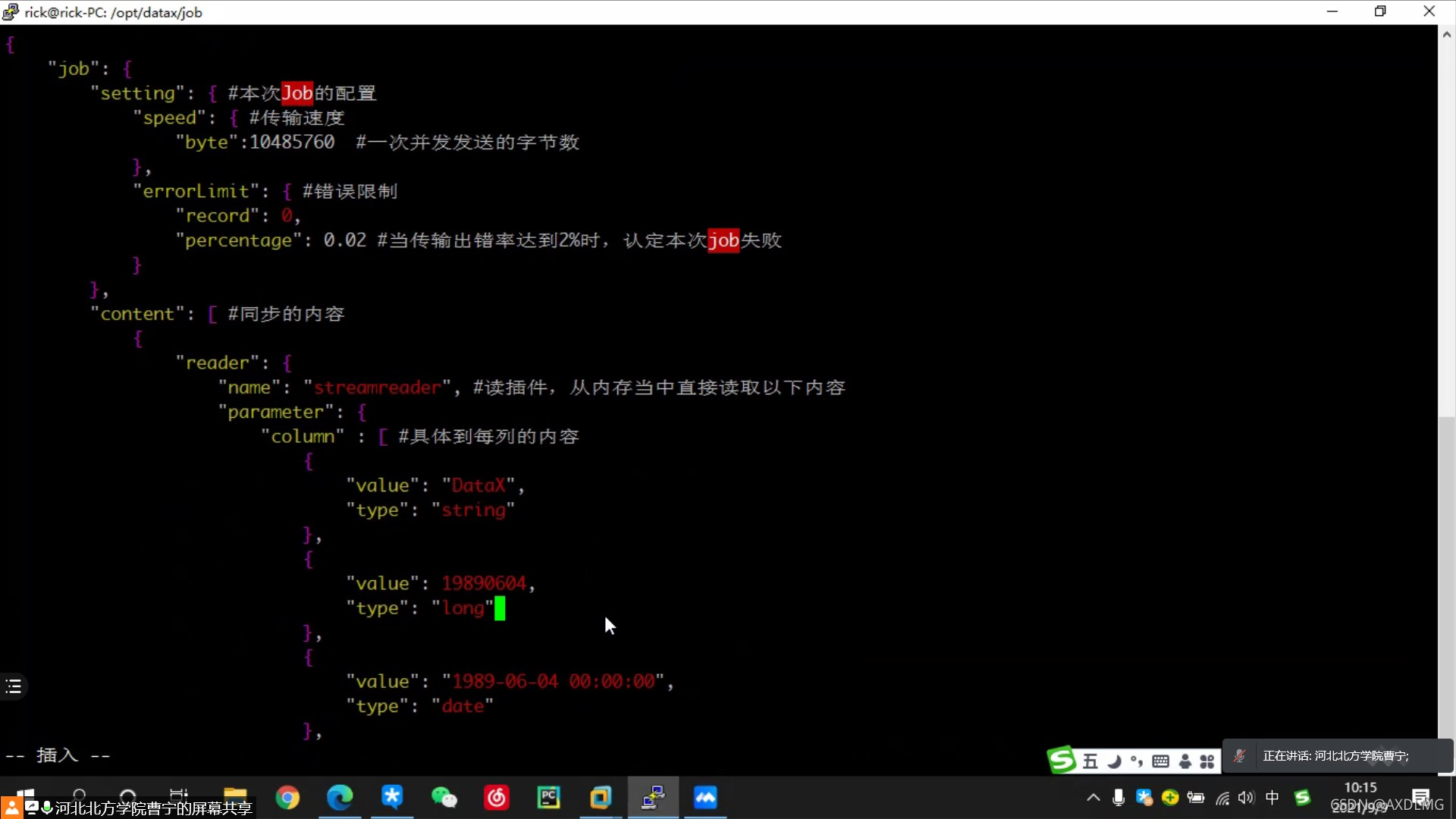The height and width of the screenshot is (819, 1456).
Task: Click the "content" key
Action: [137, 314]
